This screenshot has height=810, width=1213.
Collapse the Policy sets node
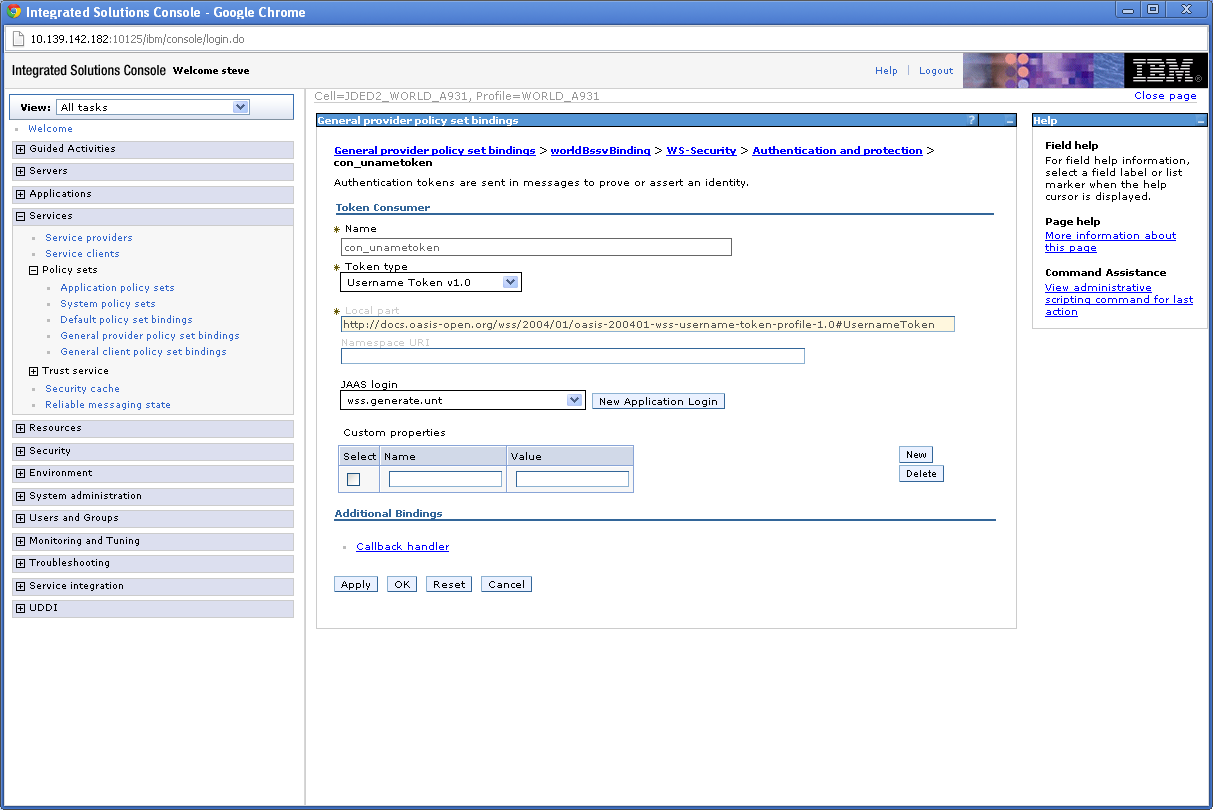(x=33, y=270)
